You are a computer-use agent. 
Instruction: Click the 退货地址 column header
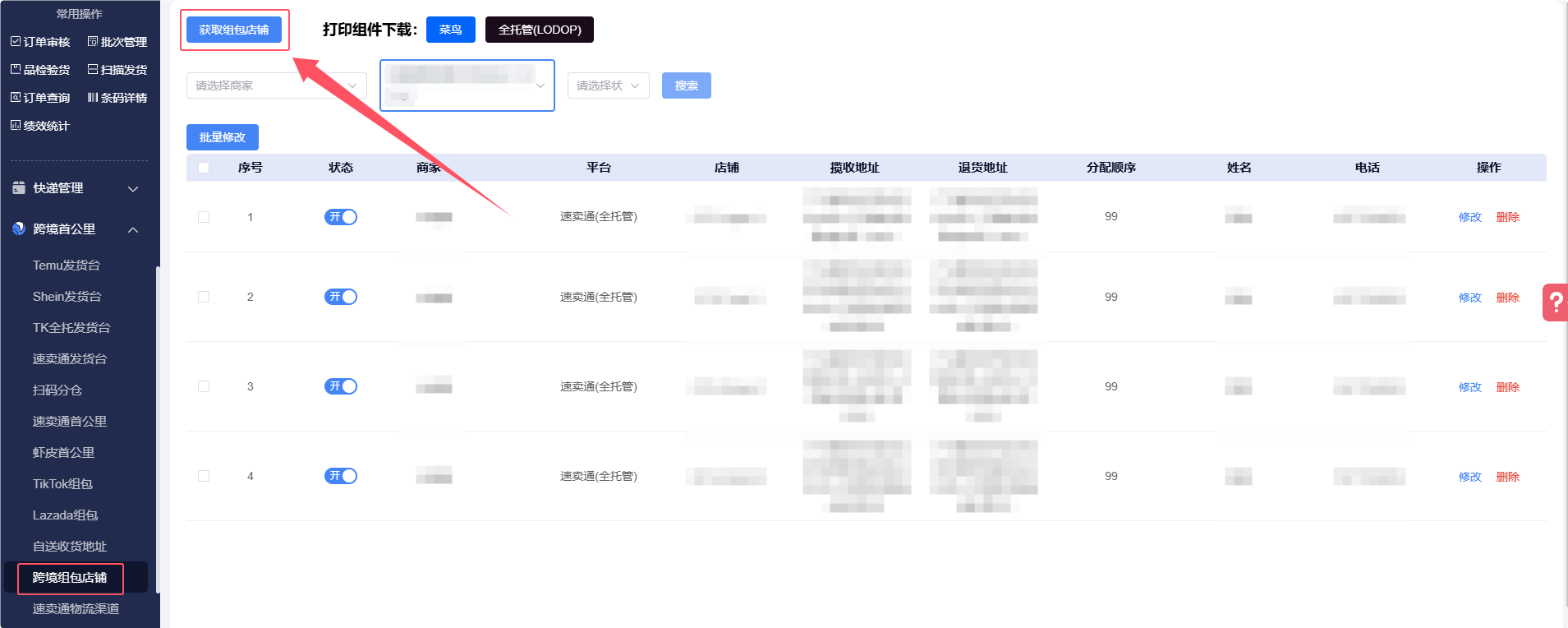click(983, 168)
